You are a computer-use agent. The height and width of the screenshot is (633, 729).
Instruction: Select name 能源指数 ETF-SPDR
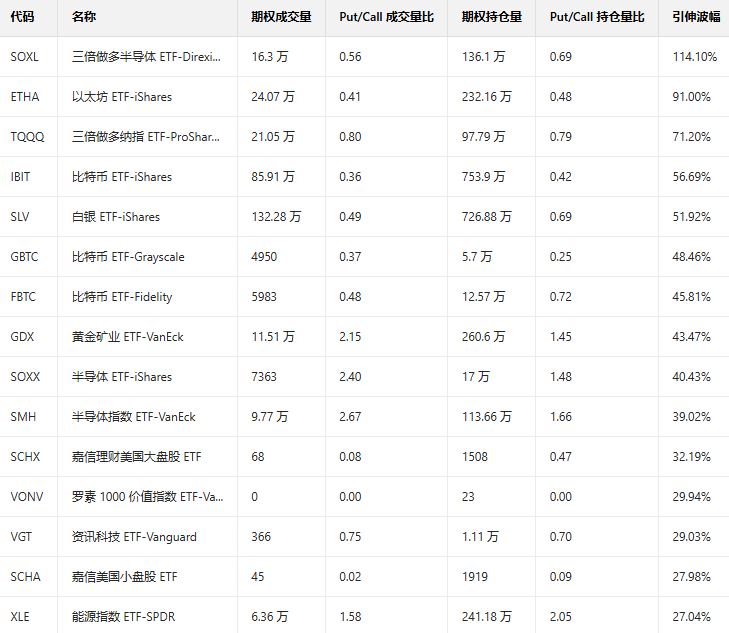123,616
